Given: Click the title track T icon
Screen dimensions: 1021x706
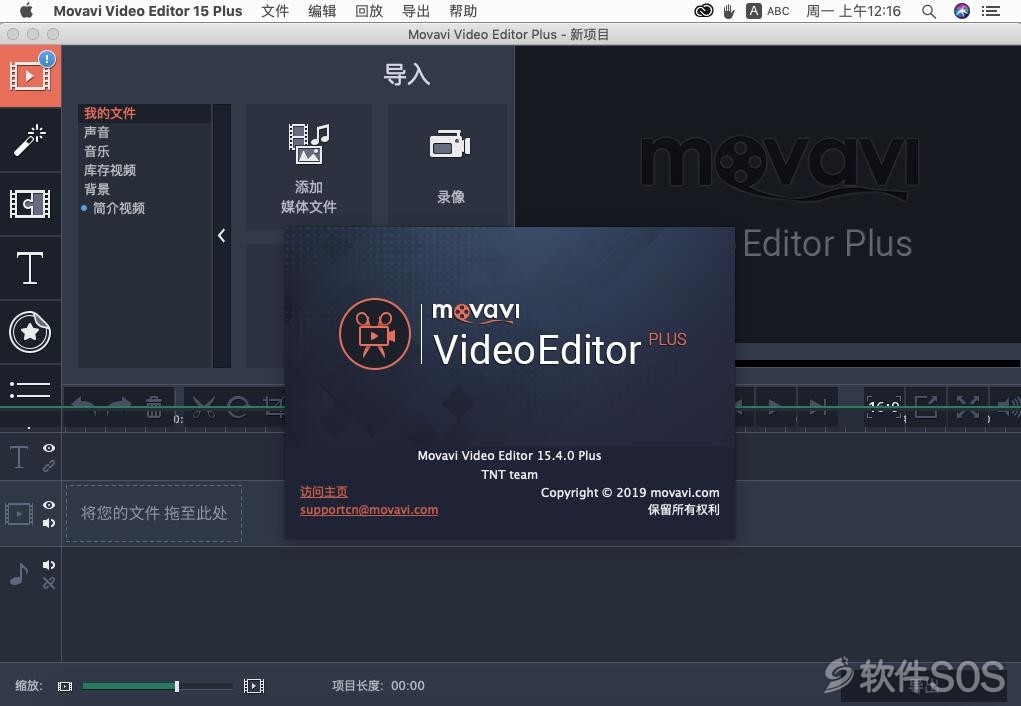Looking at the screenshot, I should point(19,457).
